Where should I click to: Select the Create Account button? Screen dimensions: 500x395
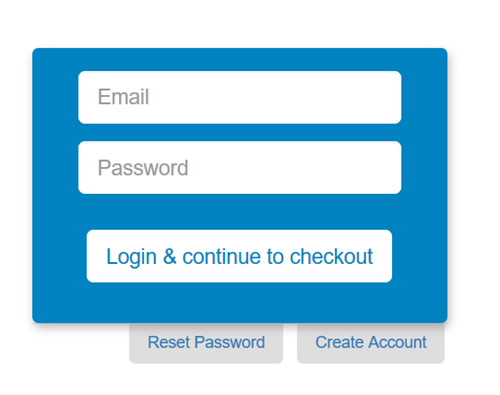tap(371, 343)
